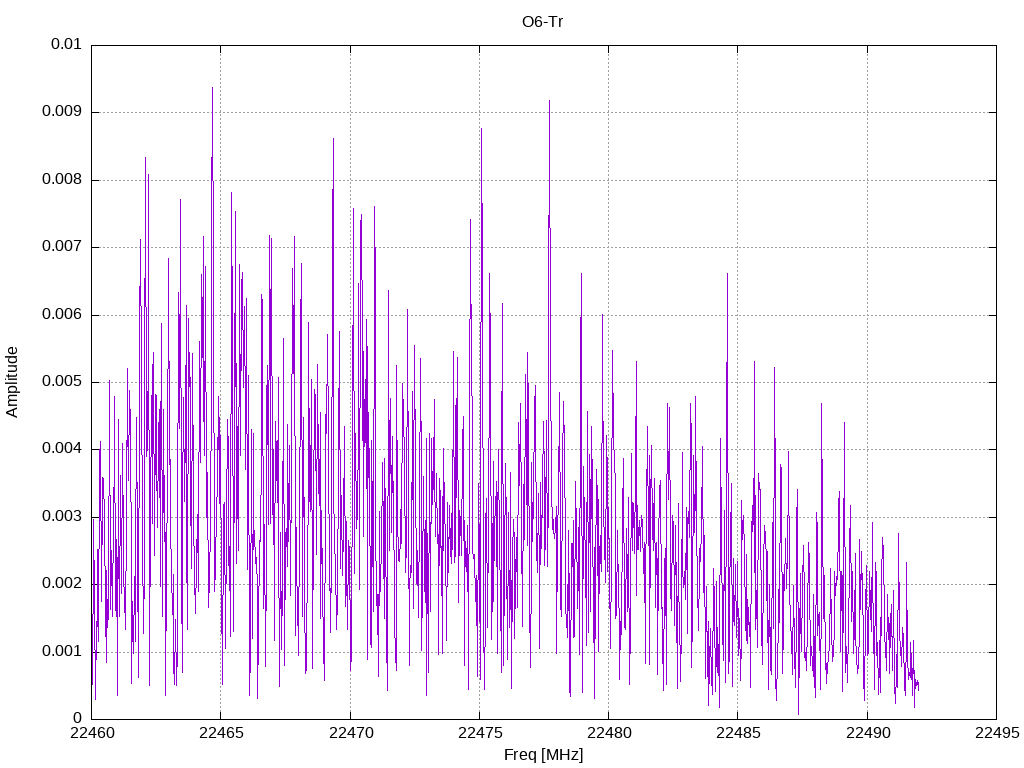Viewport: 1024px width, 768px height.
Task: Click the 0.001 y-axis tick label
Action: [62, 651]
